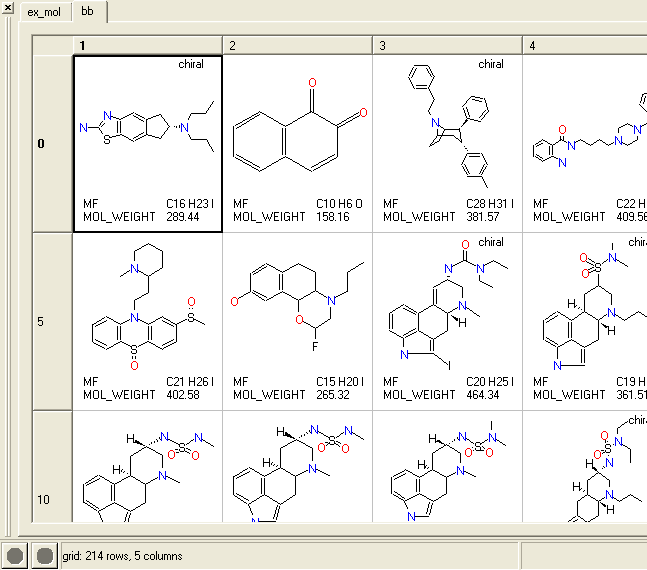Click the second round status bar button
The height and width of the screenshot is (570, 647).
click(x=45, y=555)
